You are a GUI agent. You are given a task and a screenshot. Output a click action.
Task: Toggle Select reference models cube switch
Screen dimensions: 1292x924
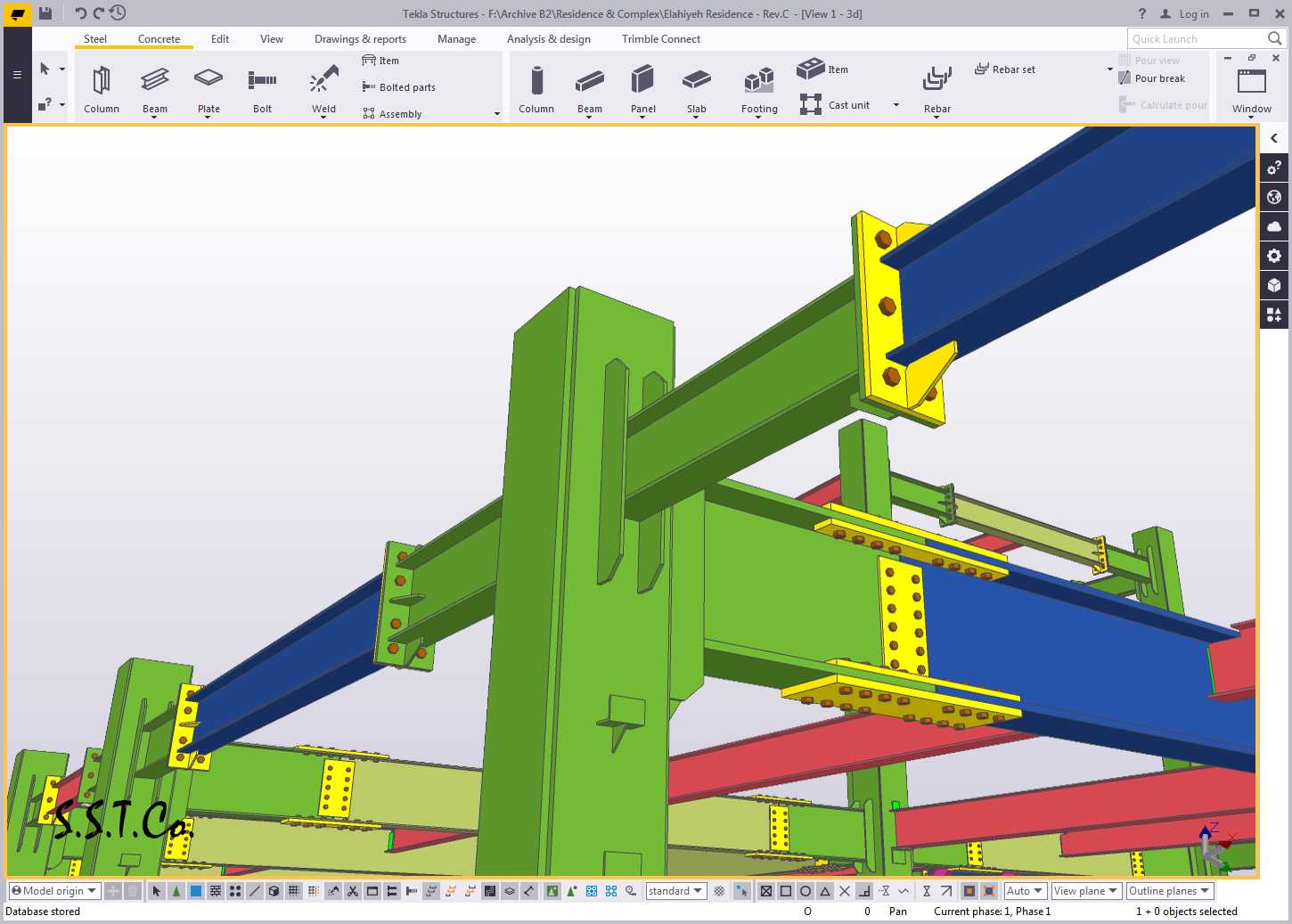pyautogui.click(x=274, y=891)
